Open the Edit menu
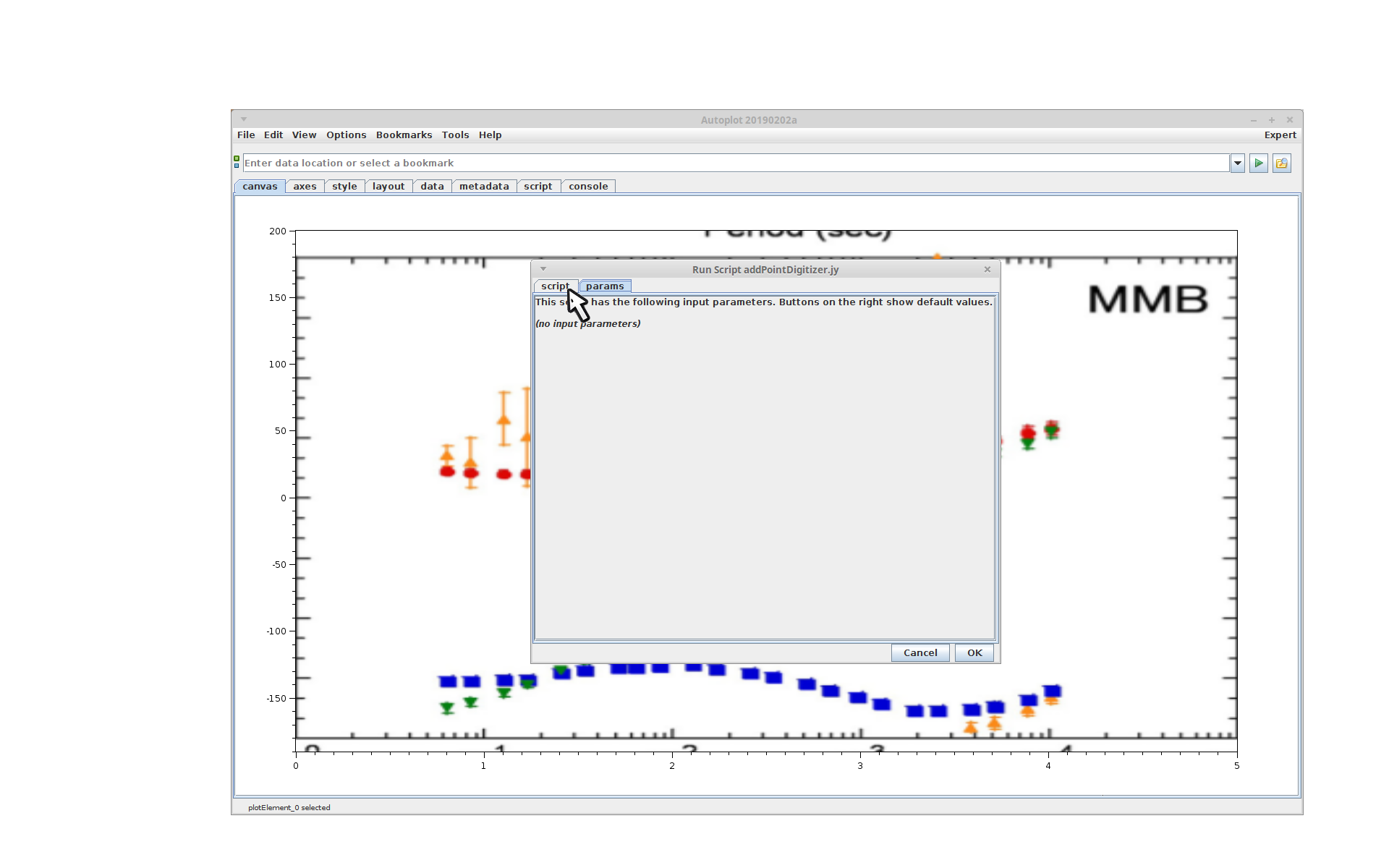 [273, 135]
